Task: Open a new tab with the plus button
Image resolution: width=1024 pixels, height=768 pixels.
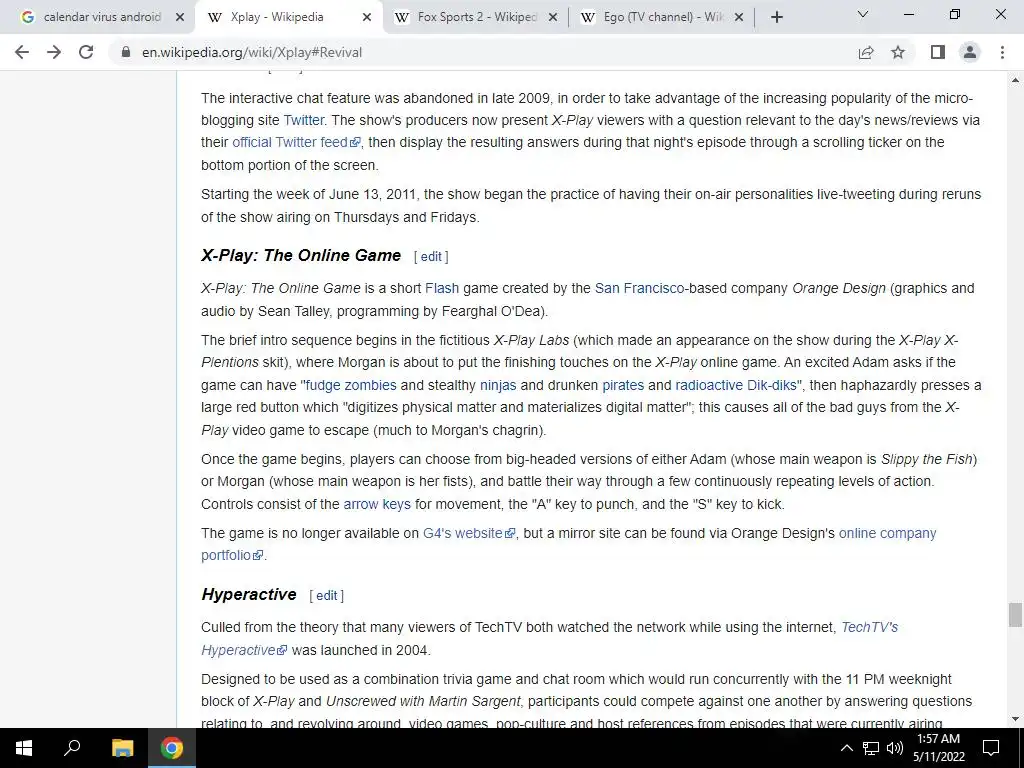Action: (x=776, y=18)
